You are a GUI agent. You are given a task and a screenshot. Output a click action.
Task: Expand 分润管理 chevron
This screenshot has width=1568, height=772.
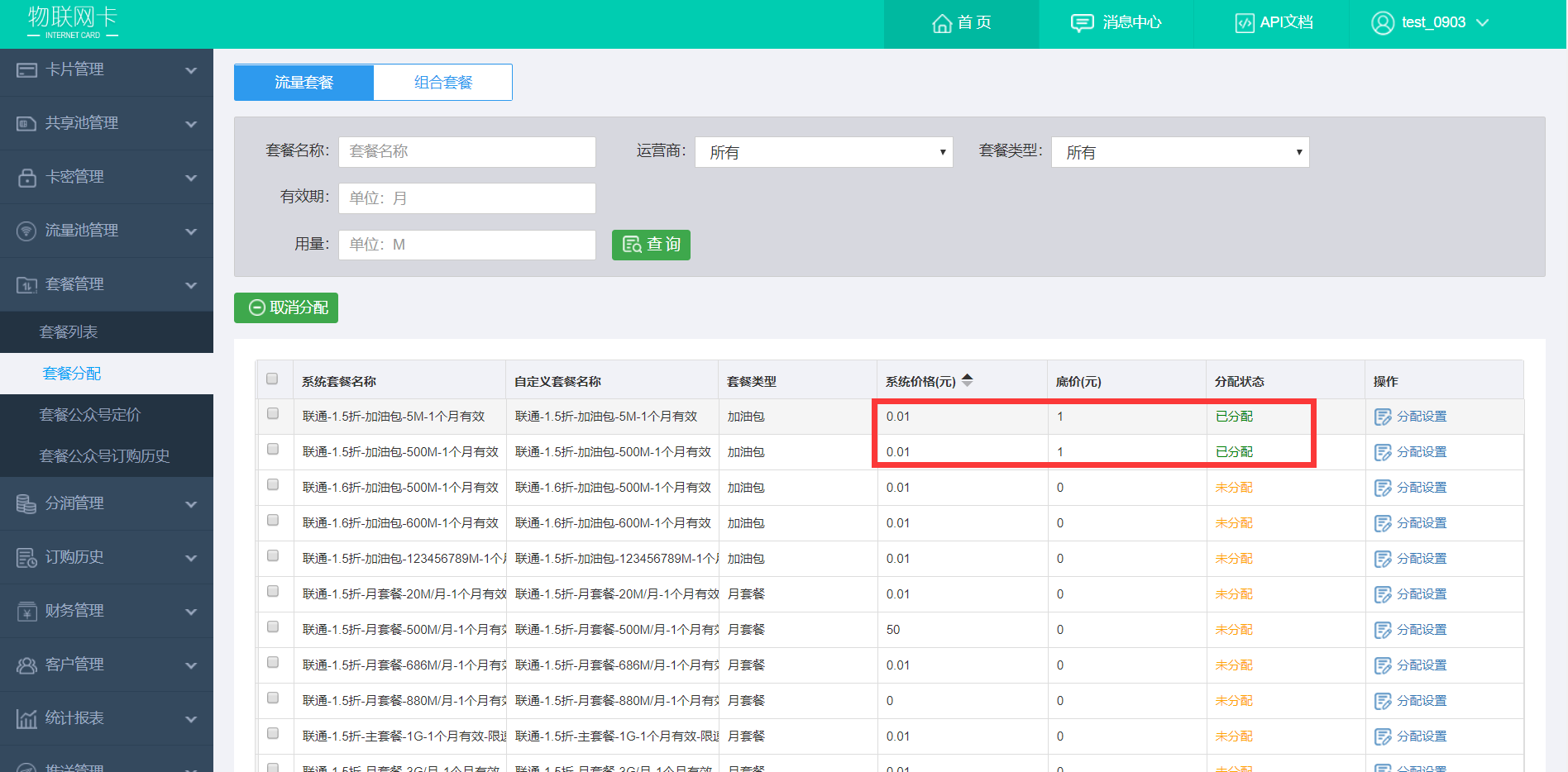coord(191,504)
